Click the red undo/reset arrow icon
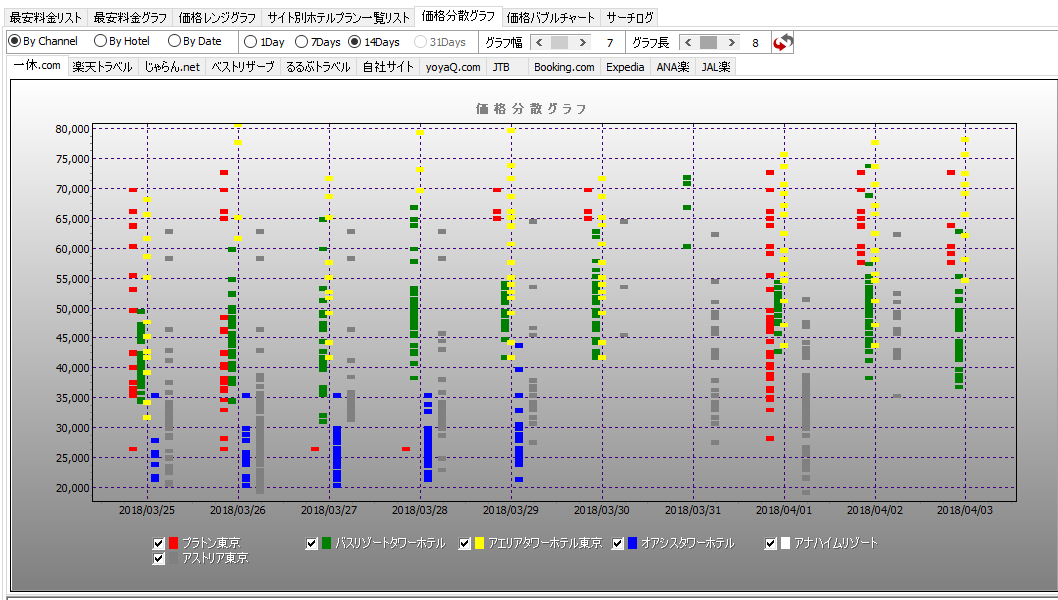Image resolution: width=1058 pixels, height=600 pixels. point(783,42)
